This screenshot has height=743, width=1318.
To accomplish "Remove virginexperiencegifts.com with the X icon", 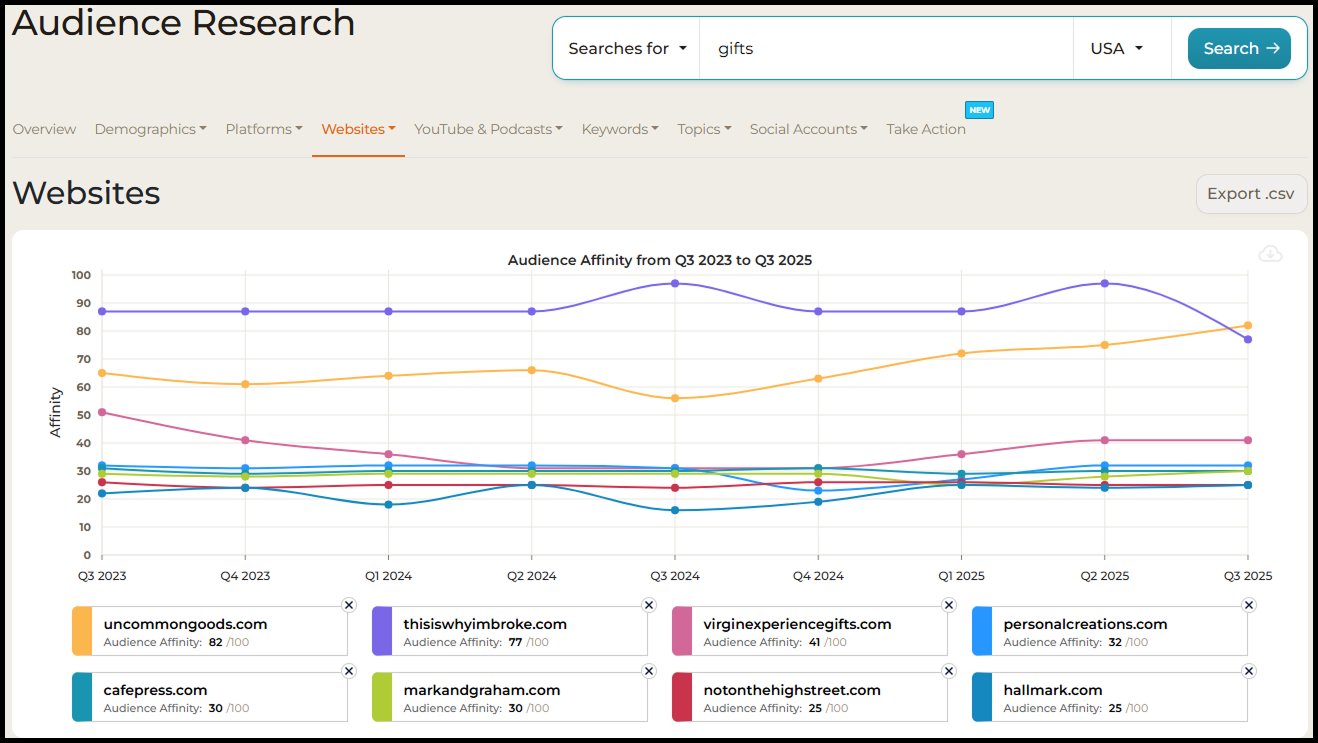I will [948, 605].
